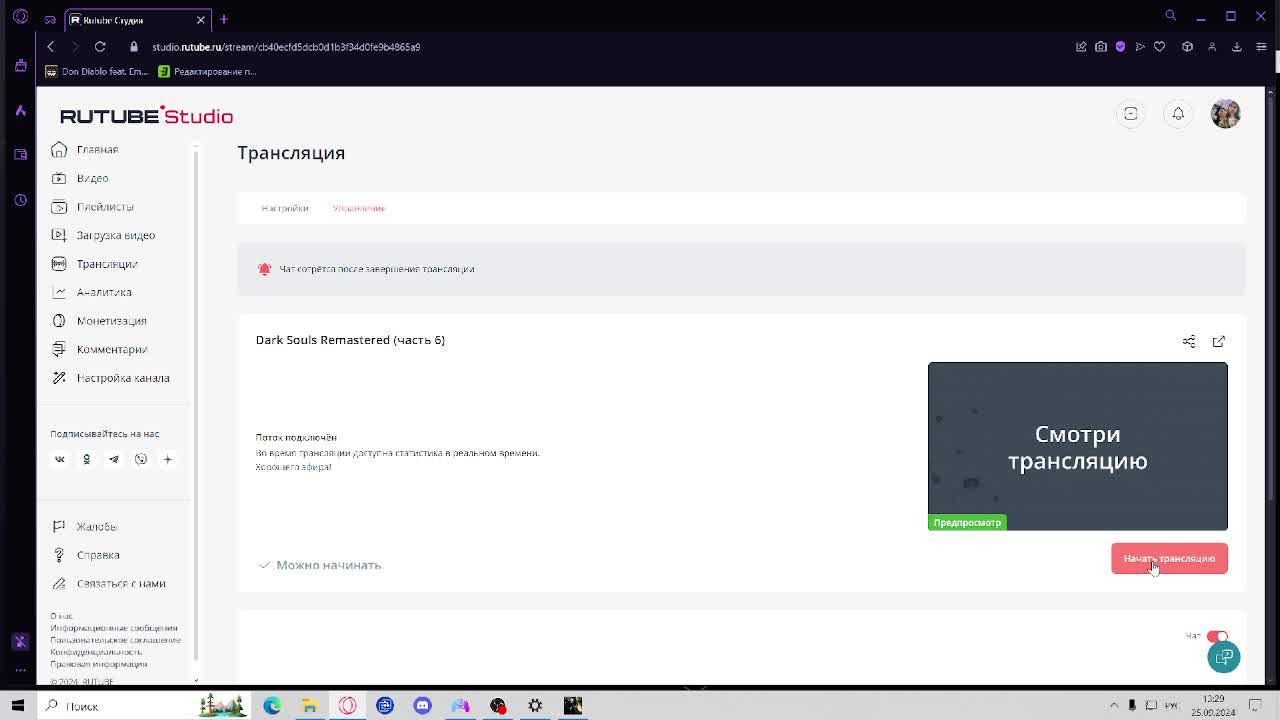1280x720 pixels.
Task: Click the icon left of the notifications bell
Action: (1131, 114)
